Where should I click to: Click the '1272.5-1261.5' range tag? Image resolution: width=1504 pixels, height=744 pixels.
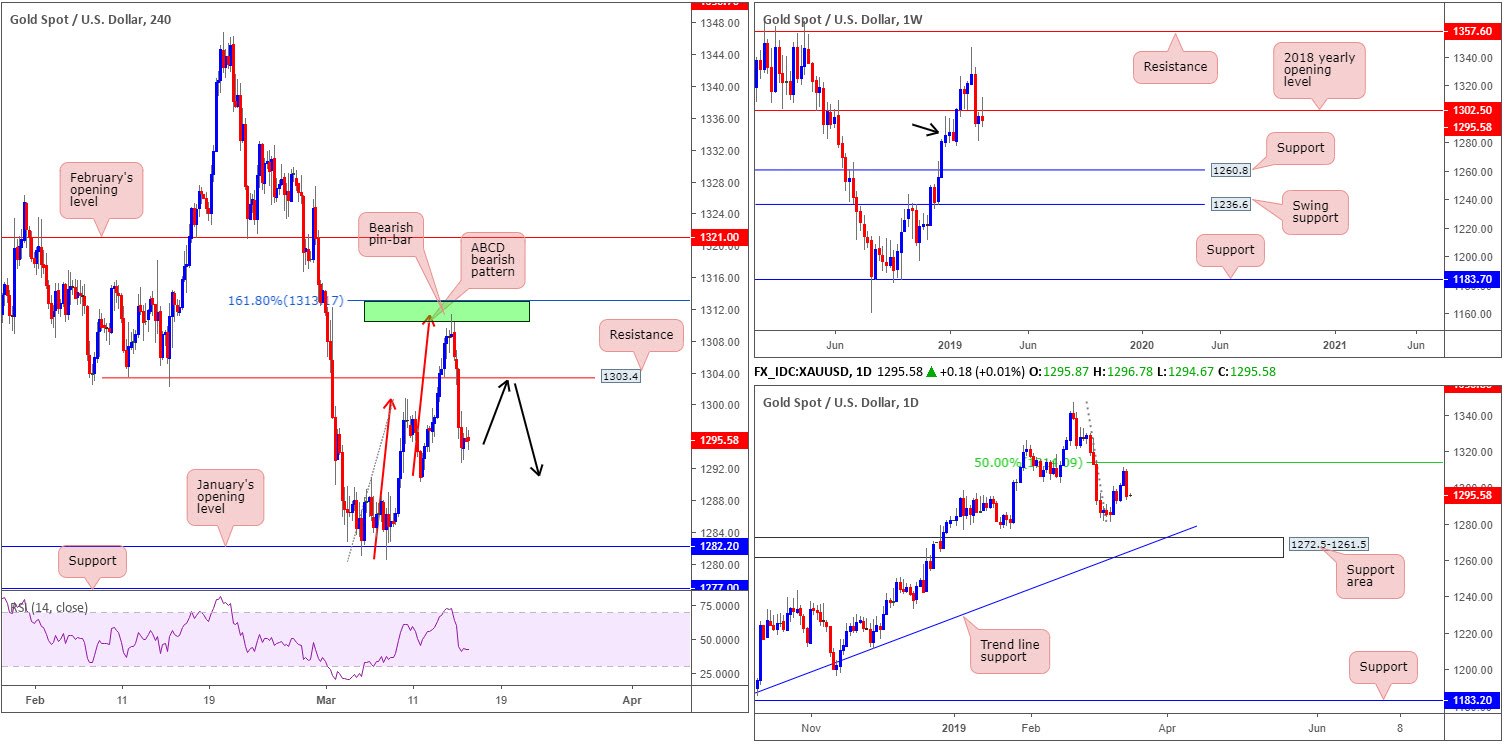tap(1328, 545)
